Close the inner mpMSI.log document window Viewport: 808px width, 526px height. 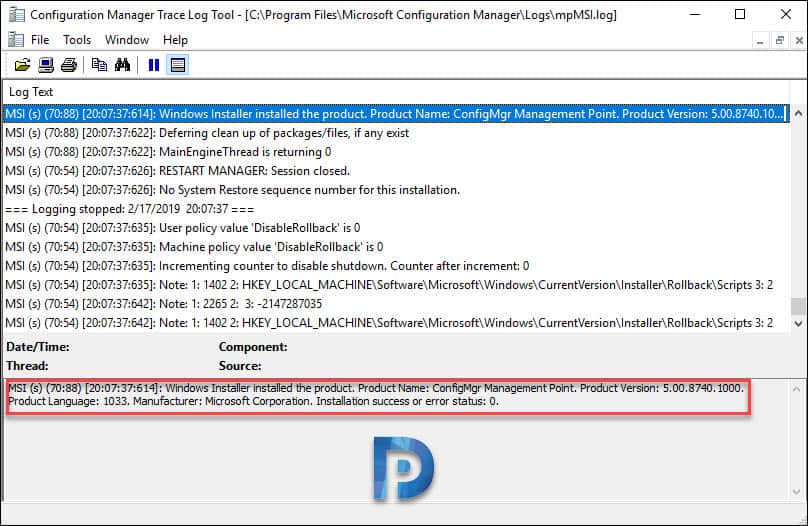[x=799, y=40]
